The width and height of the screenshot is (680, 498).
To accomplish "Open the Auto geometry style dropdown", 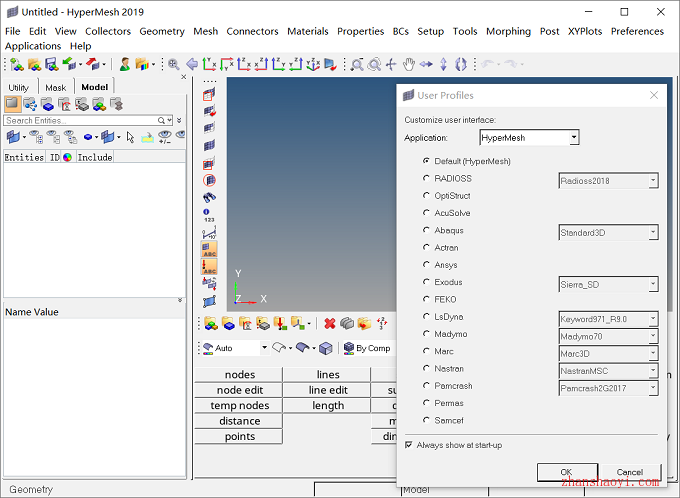I will tap(264, 348).
